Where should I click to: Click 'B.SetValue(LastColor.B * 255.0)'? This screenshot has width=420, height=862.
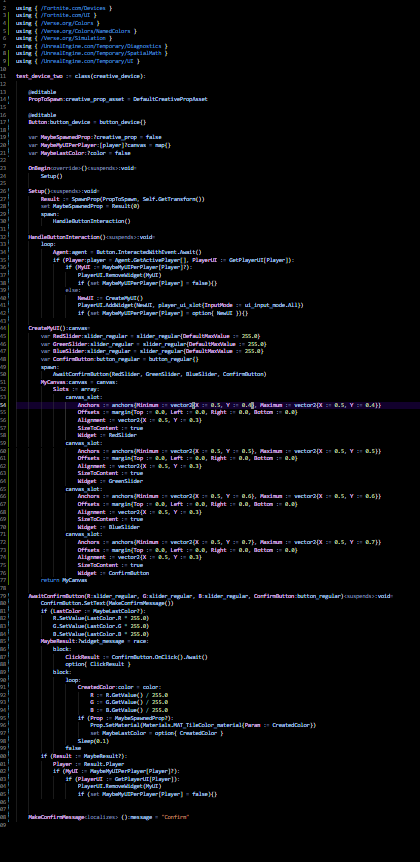tap(101, 634)
